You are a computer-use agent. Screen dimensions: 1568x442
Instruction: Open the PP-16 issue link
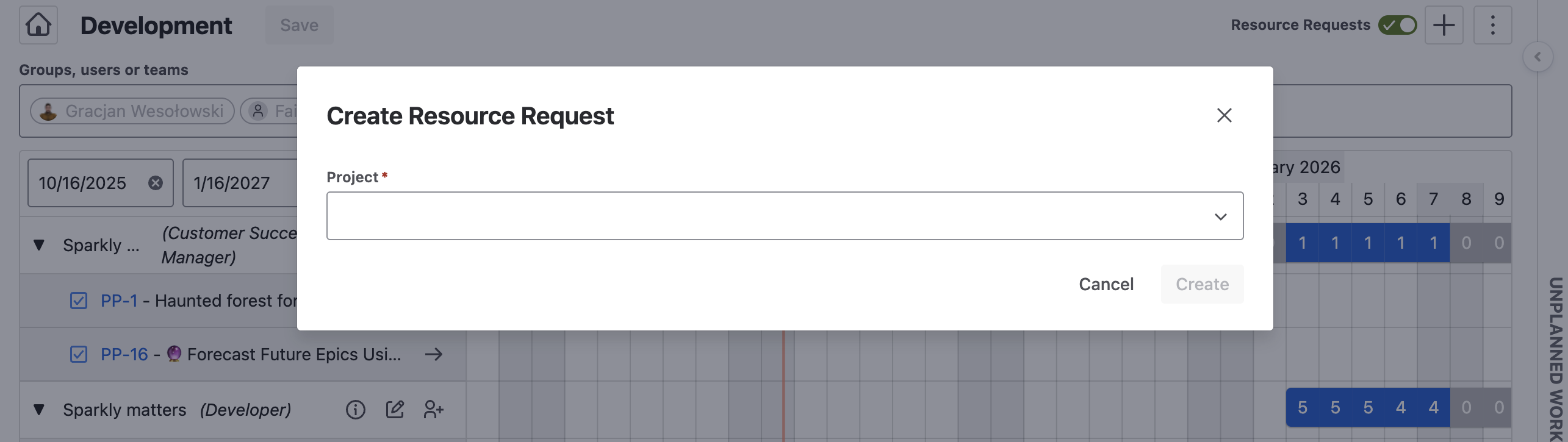coord(124,354)
